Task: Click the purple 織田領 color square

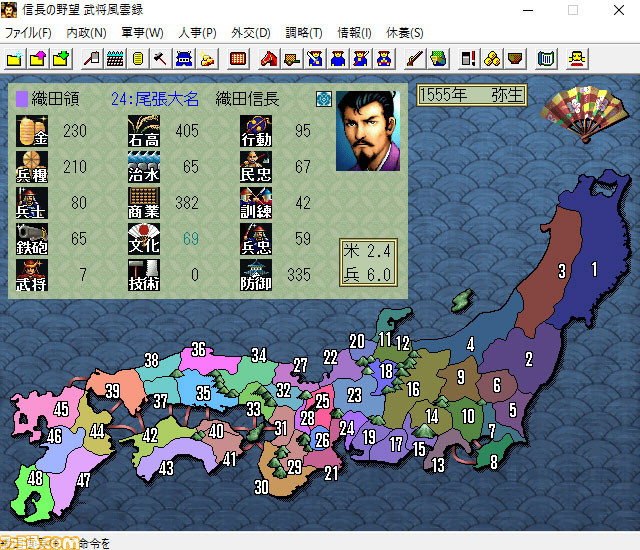Action: 22,99
